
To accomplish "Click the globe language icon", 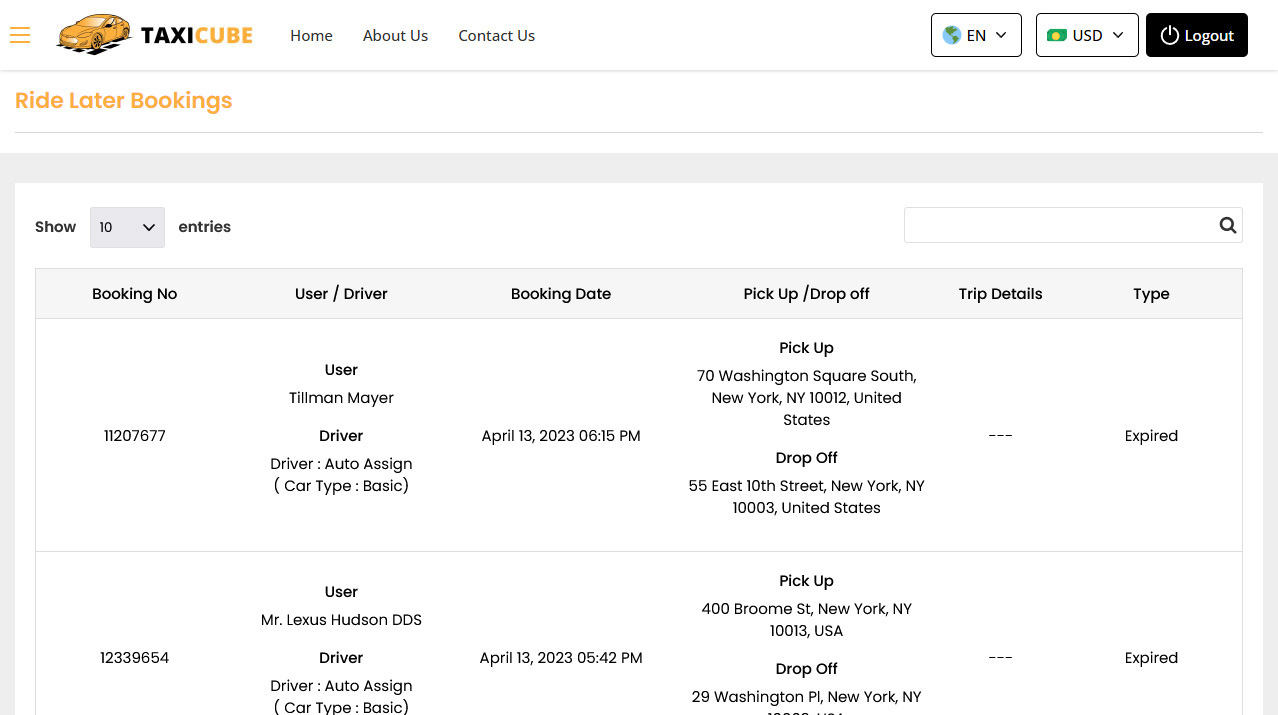I will [952, 35].
